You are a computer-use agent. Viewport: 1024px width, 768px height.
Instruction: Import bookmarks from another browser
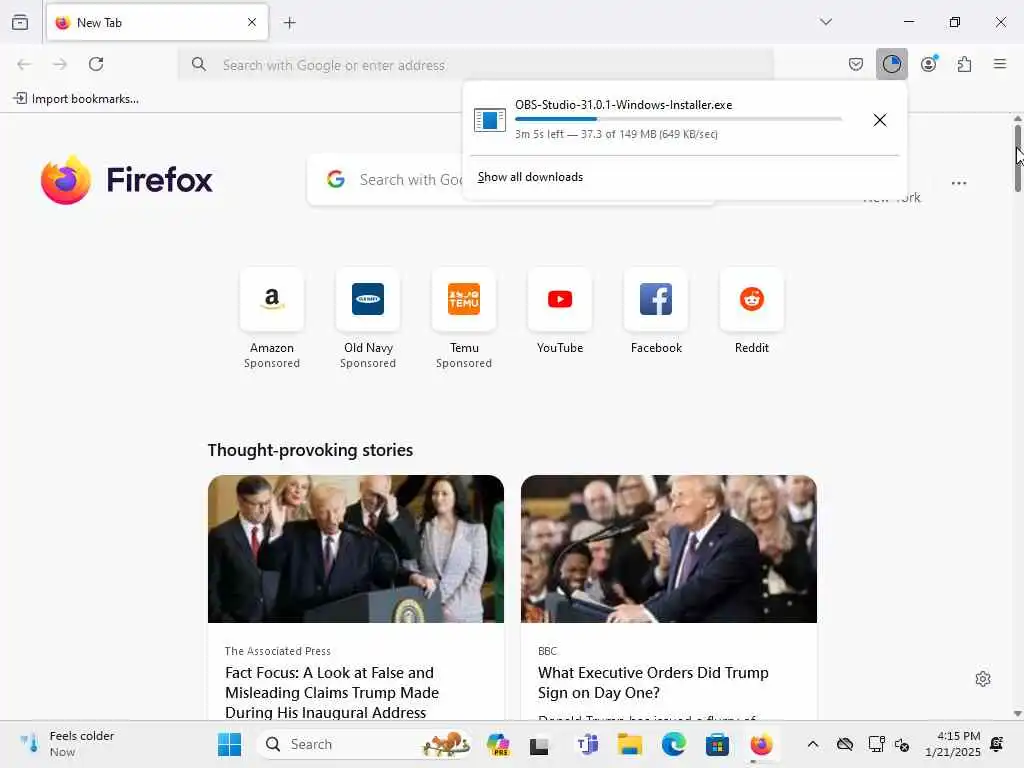(x=76, y=99)
